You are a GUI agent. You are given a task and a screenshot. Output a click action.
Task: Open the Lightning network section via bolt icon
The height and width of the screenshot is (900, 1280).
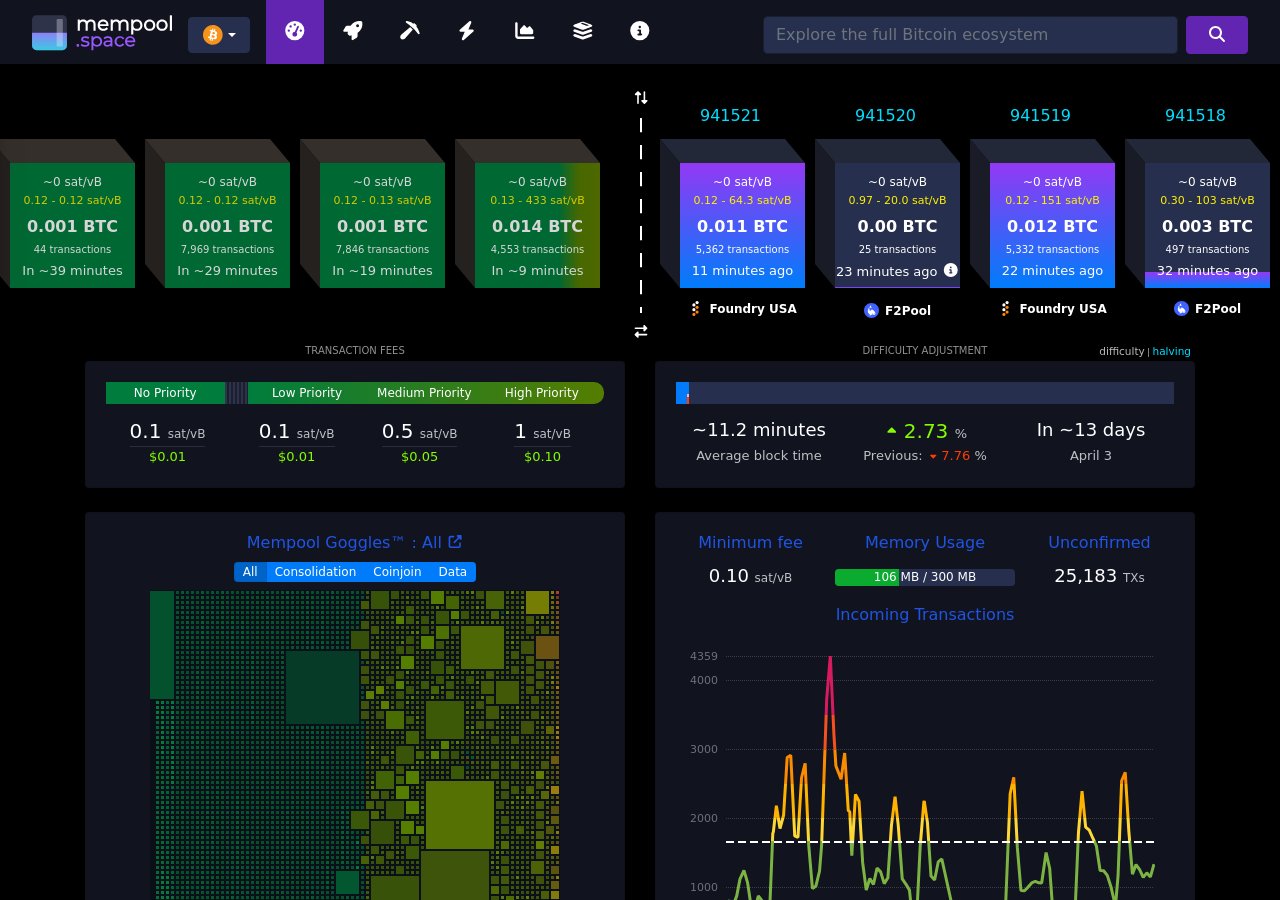pos(466,31)
